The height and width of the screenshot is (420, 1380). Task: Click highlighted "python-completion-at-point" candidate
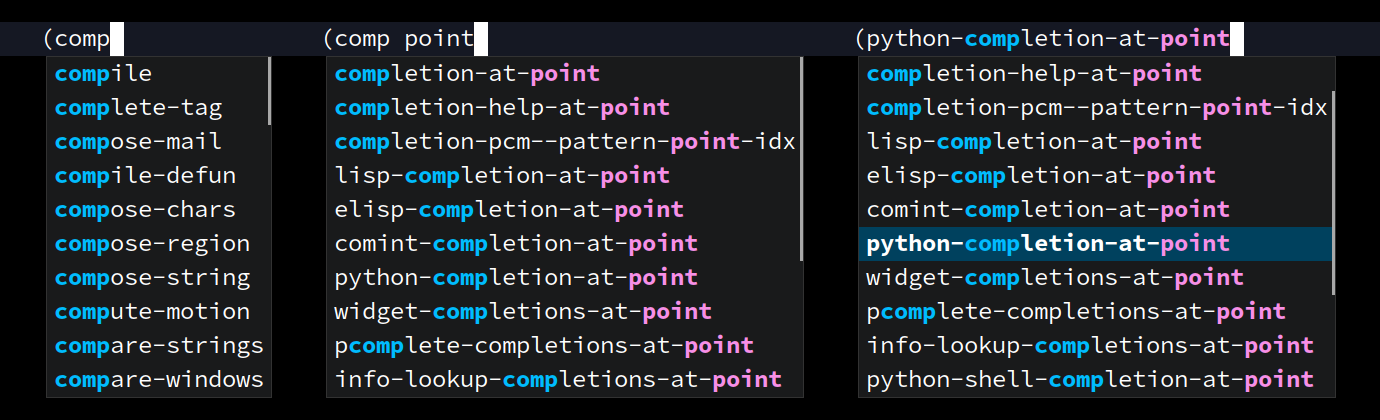click(x=1095, y=244)
